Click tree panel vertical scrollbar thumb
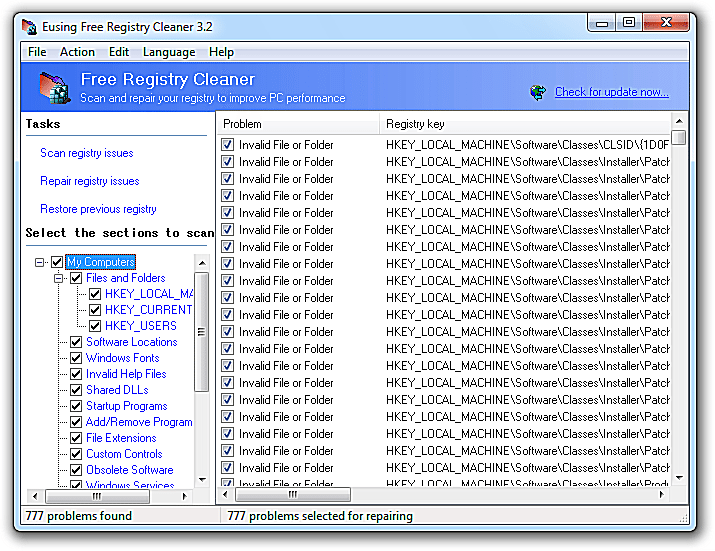Viewport: 715px width, 551px height. [x=202, y=332]
